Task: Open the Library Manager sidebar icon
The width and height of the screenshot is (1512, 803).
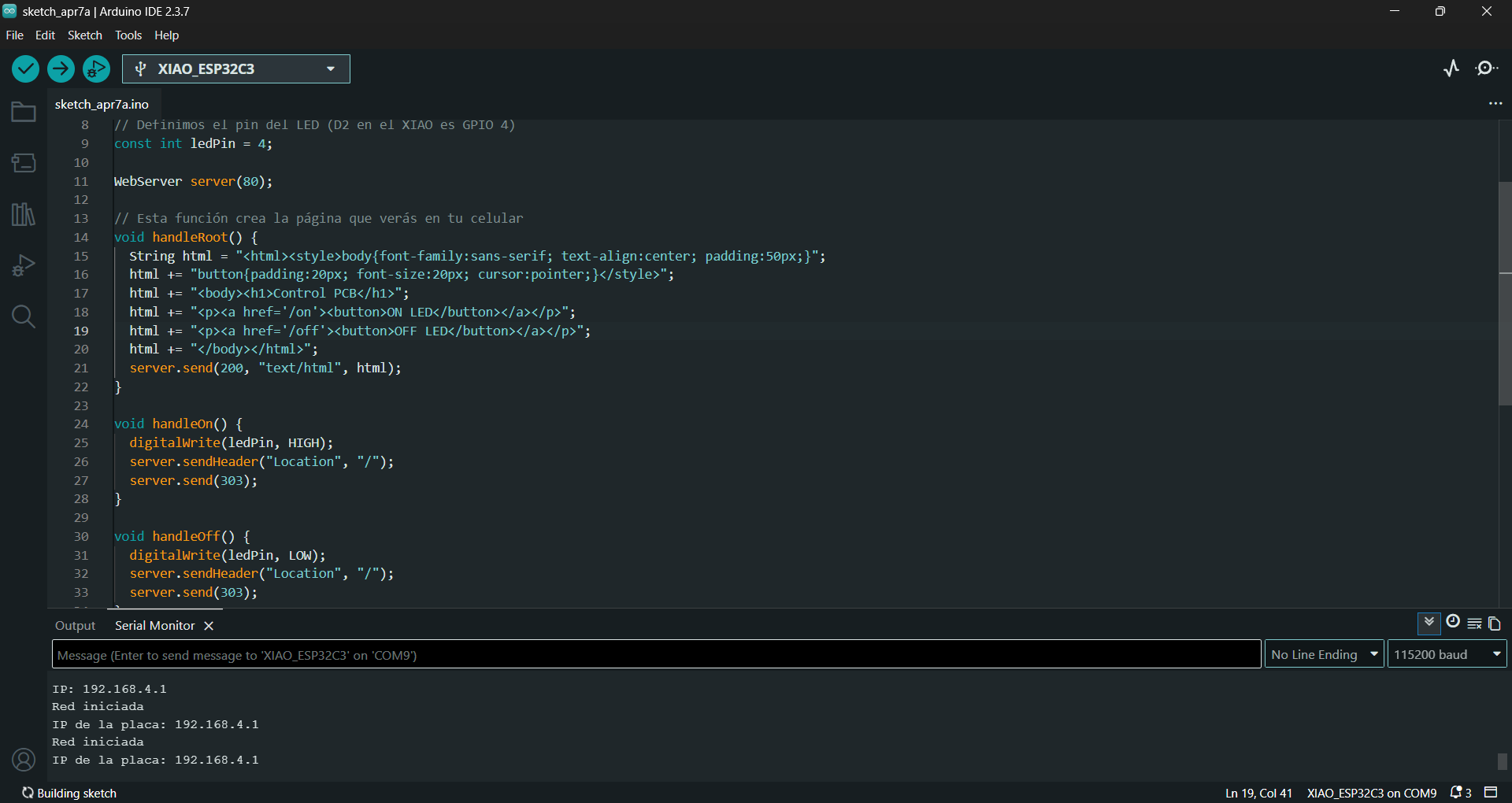Action: coord(24,214)
